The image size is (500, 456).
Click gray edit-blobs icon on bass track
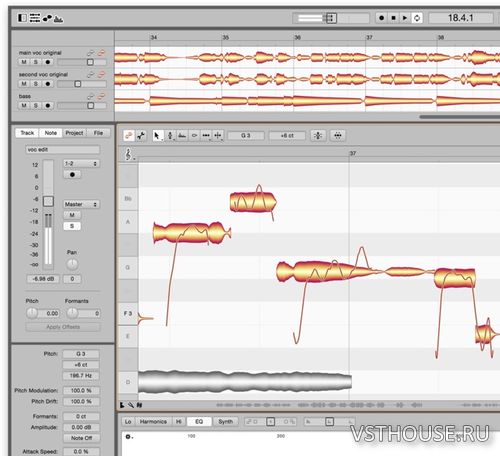(90, 96)
